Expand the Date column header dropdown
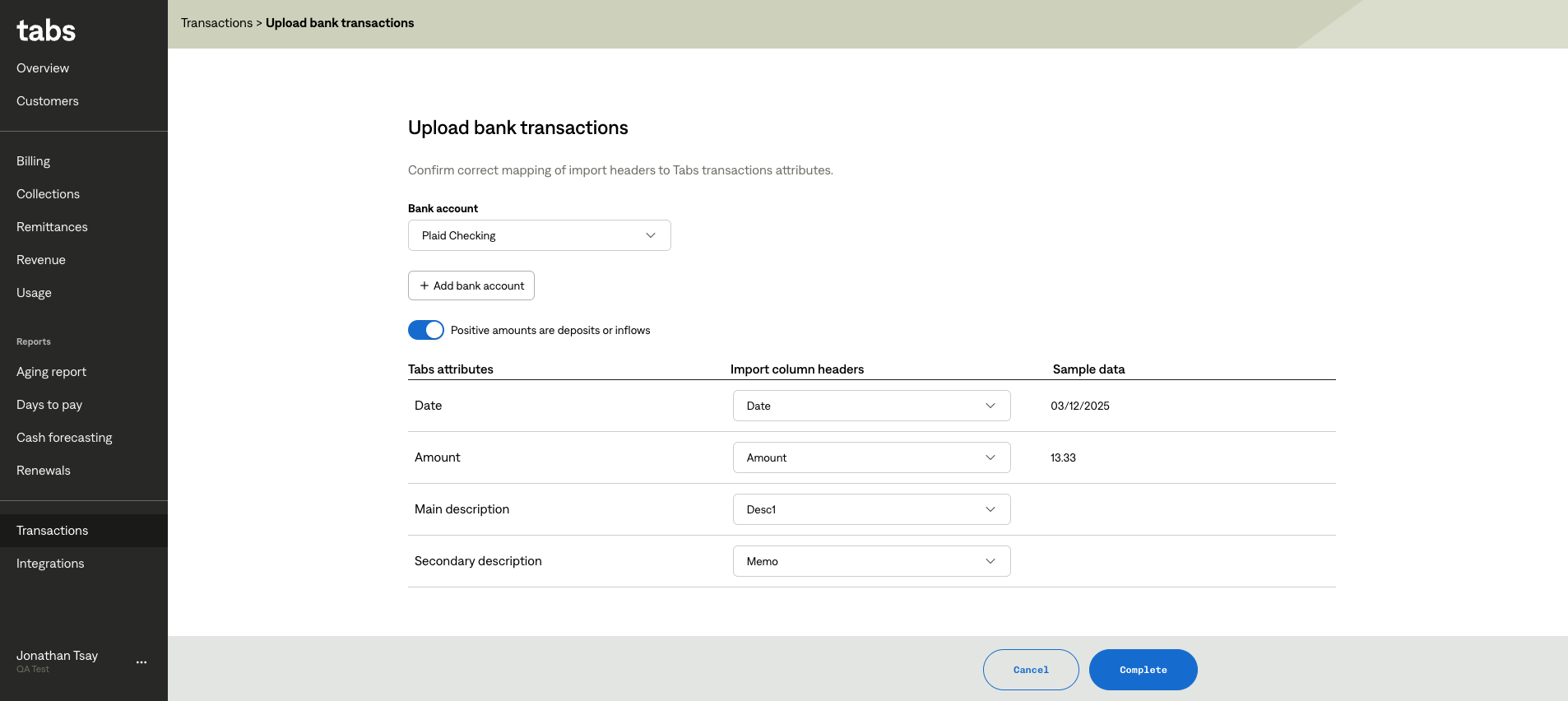 (871, 406)
